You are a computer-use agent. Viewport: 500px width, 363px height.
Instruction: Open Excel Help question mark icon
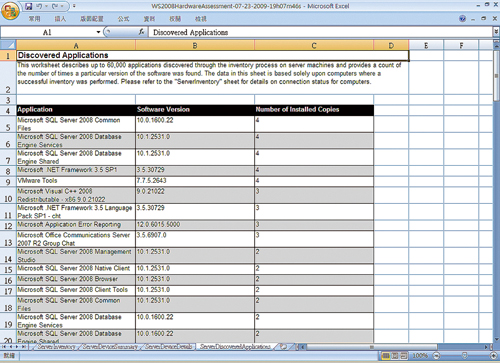tap(462, 19)
